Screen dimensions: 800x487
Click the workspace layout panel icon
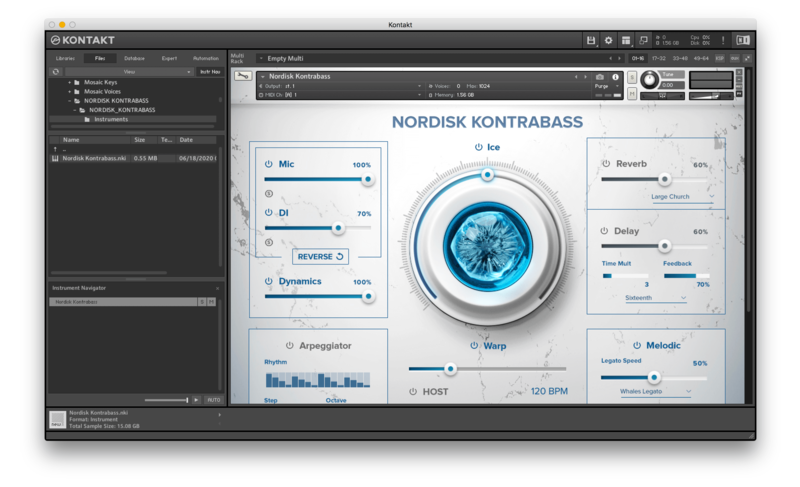pyautogui.click(x=626, y=40)
